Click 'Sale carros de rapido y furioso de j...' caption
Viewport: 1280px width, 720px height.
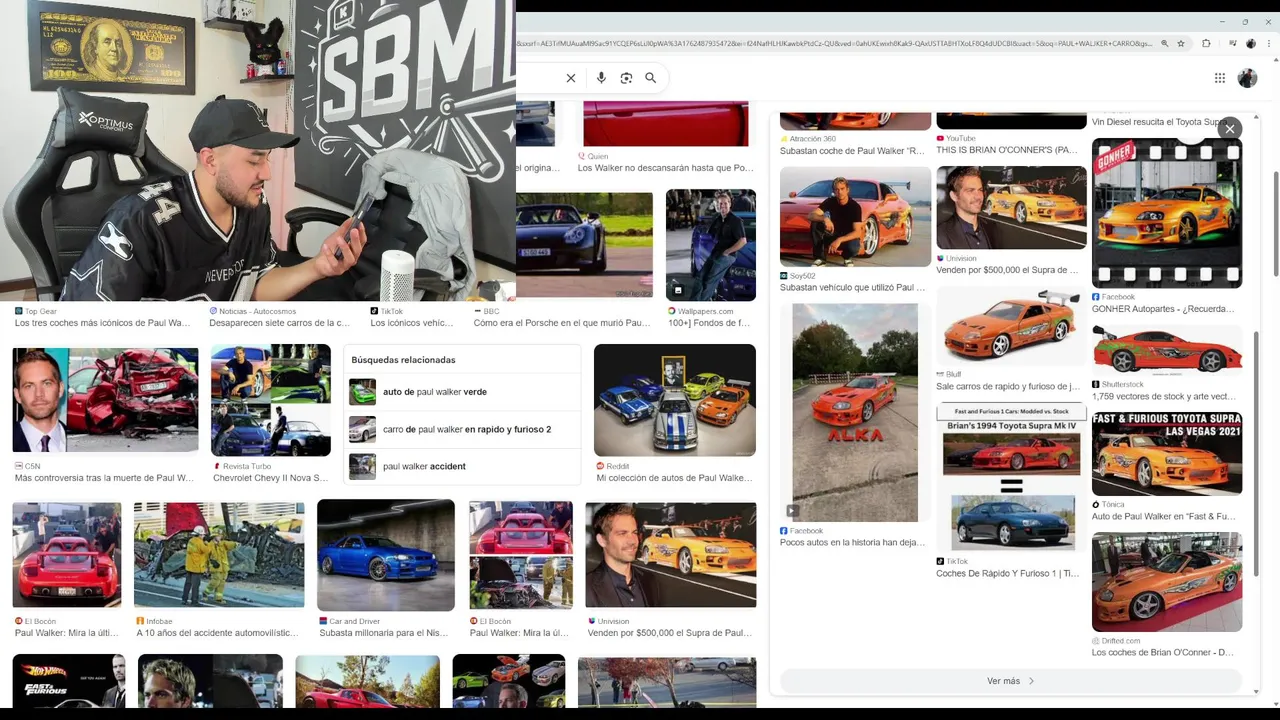point(1008,386)
